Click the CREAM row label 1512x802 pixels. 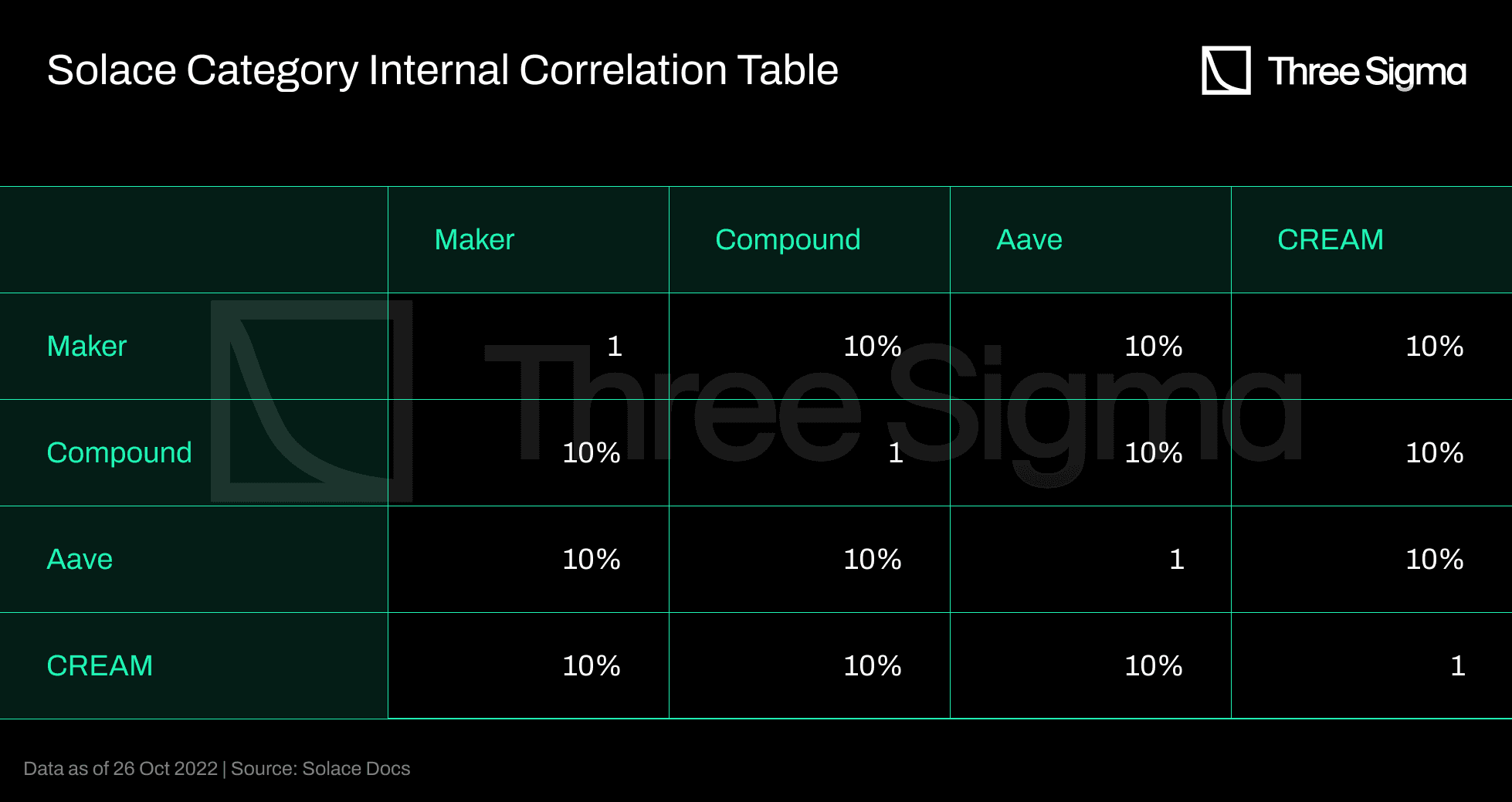pos(100,666)
